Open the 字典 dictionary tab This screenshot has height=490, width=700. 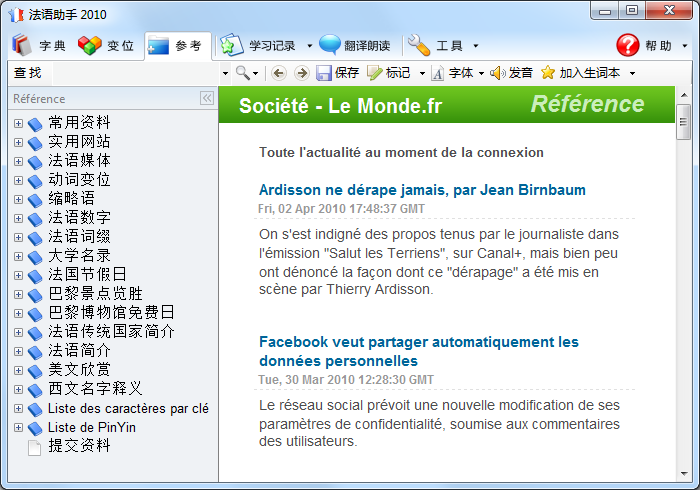click(x=40, y=46)
